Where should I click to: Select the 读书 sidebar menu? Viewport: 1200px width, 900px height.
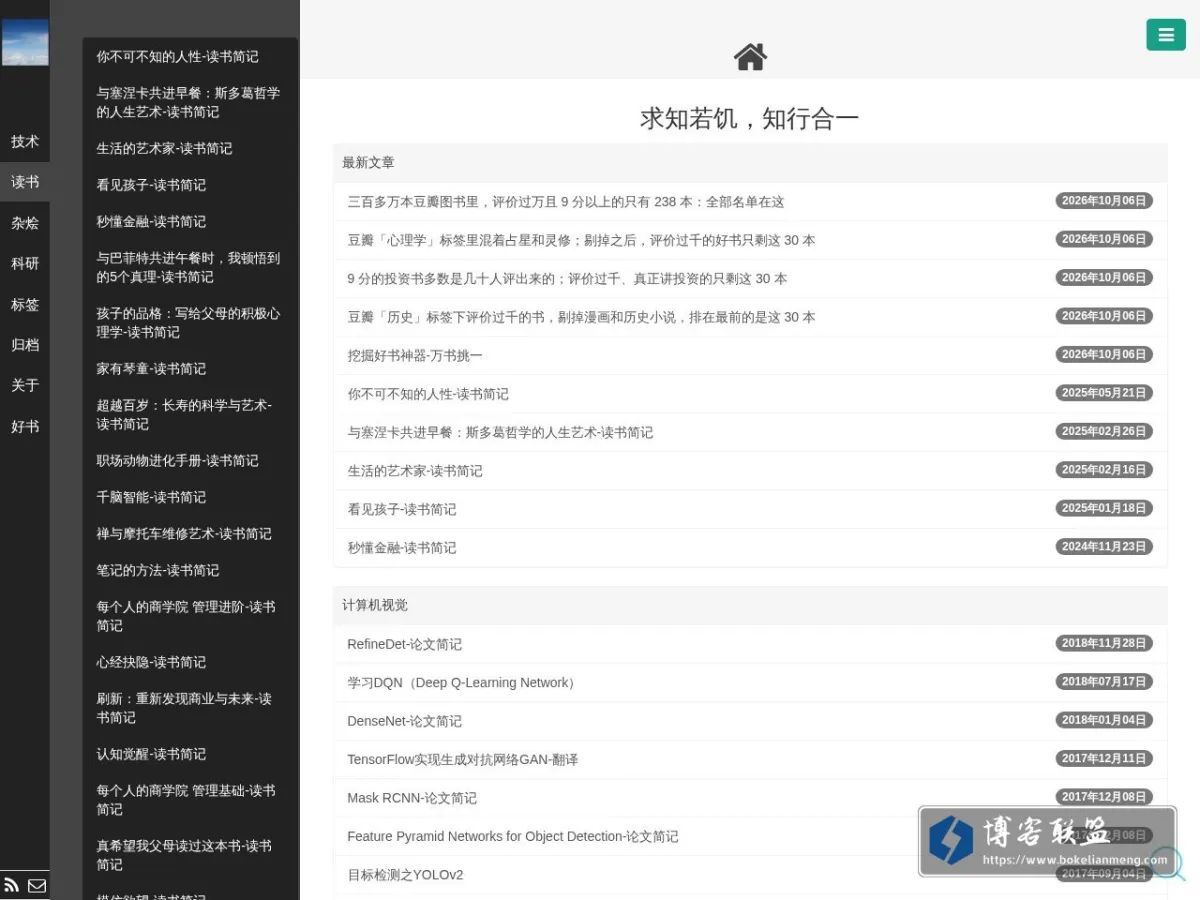[x=25, y=182]
